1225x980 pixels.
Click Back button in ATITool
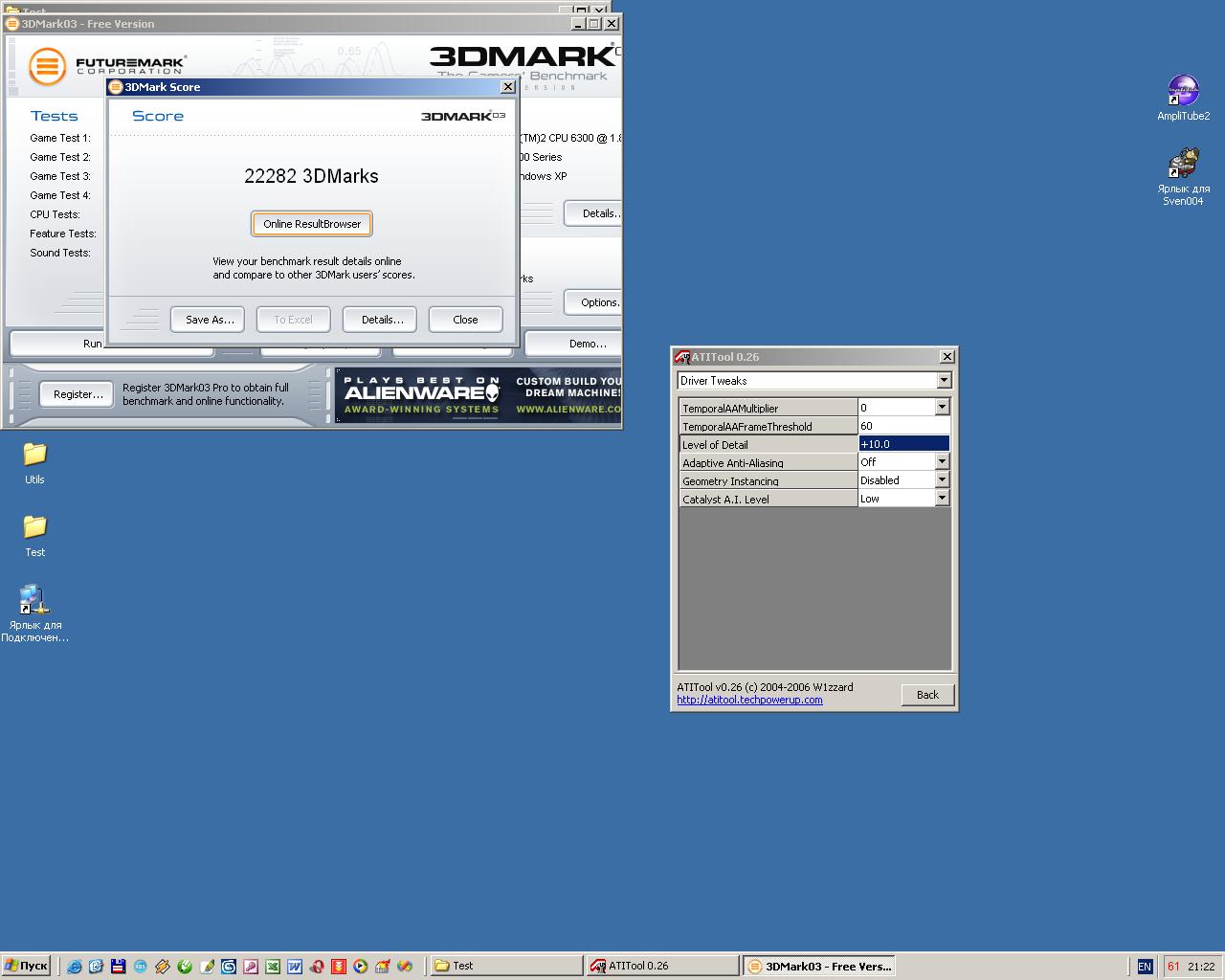click(x=927, y=695)
